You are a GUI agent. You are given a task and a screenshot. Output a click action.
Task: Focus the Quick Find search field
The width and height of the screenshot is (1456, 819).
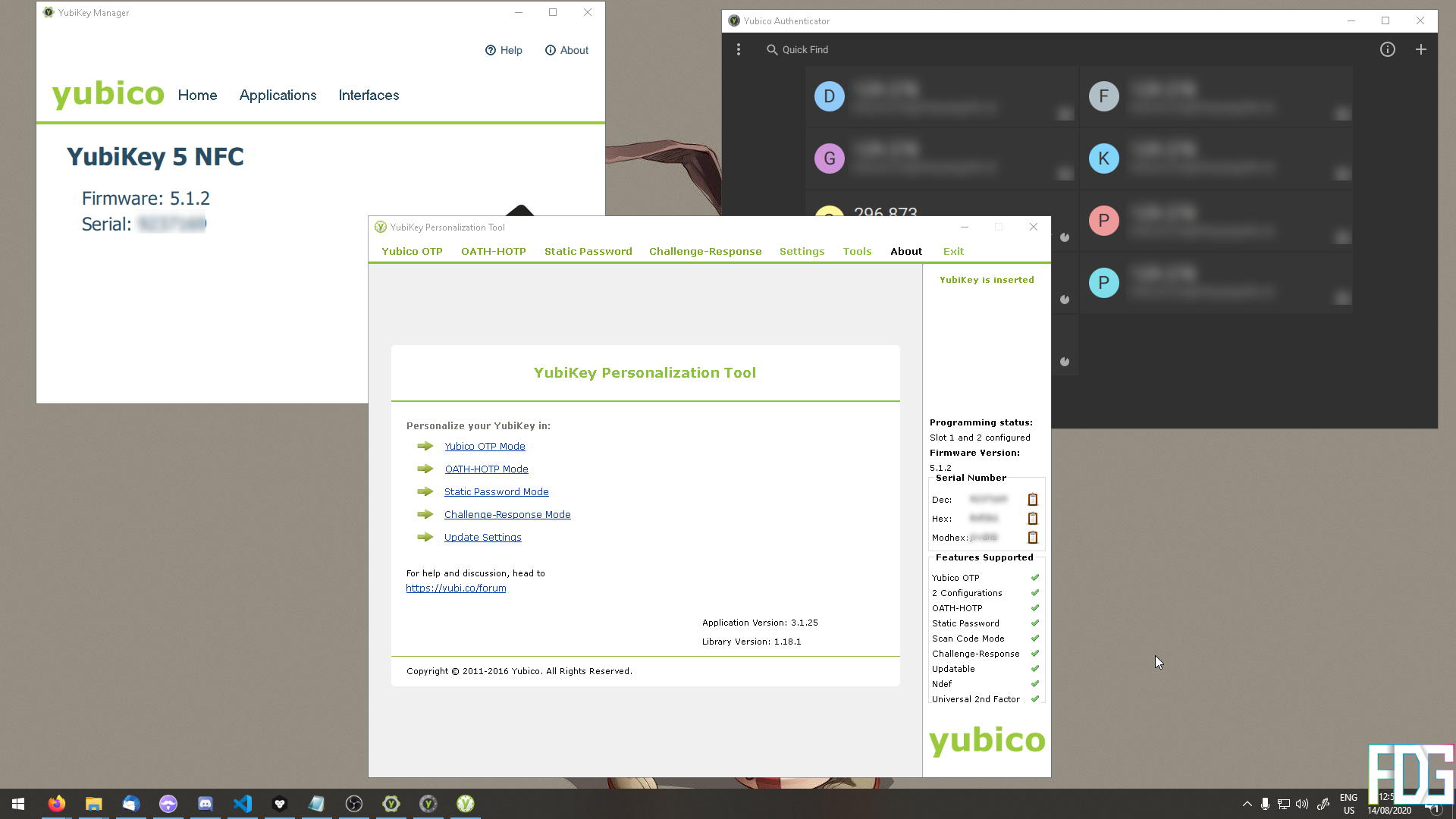tap(805, 50)
